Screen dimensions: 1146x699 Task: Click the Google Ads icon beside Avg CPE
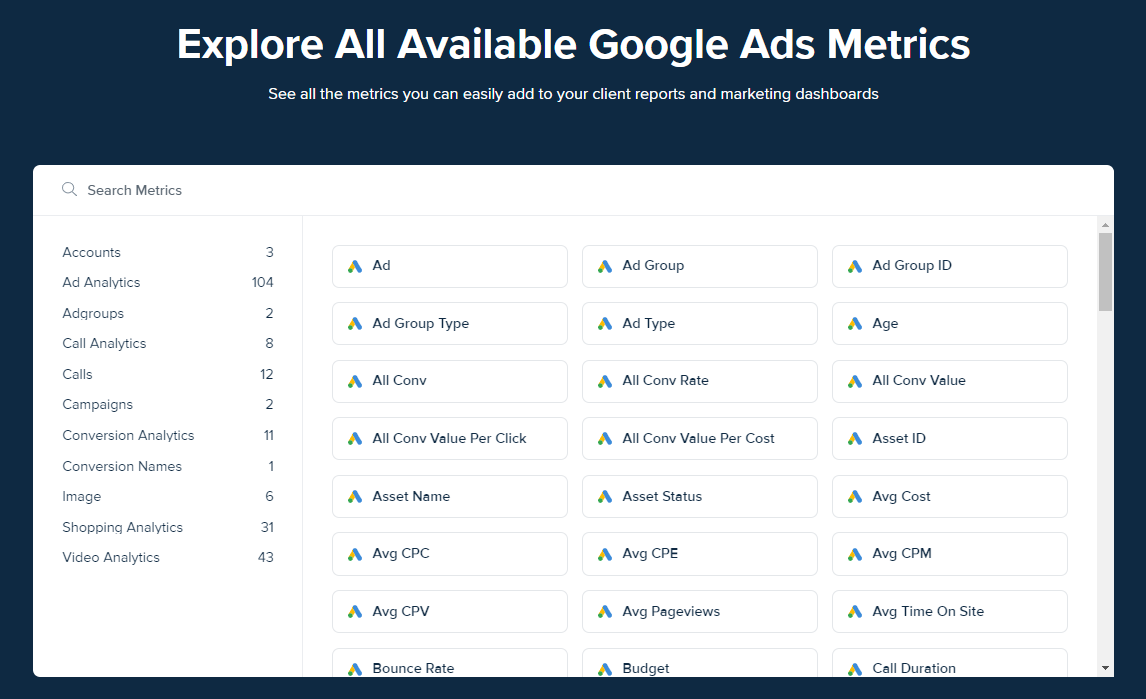coord(605,554)
